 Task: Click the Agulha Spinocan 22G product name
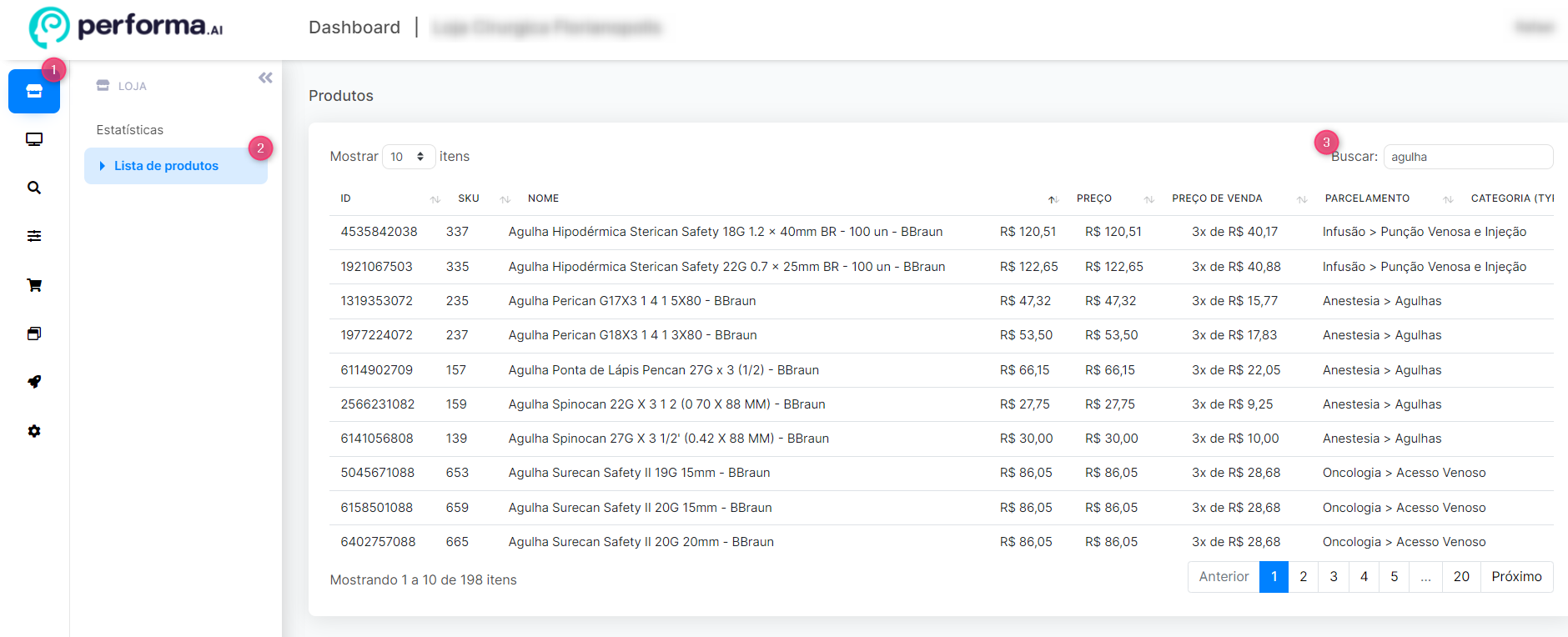666,404
